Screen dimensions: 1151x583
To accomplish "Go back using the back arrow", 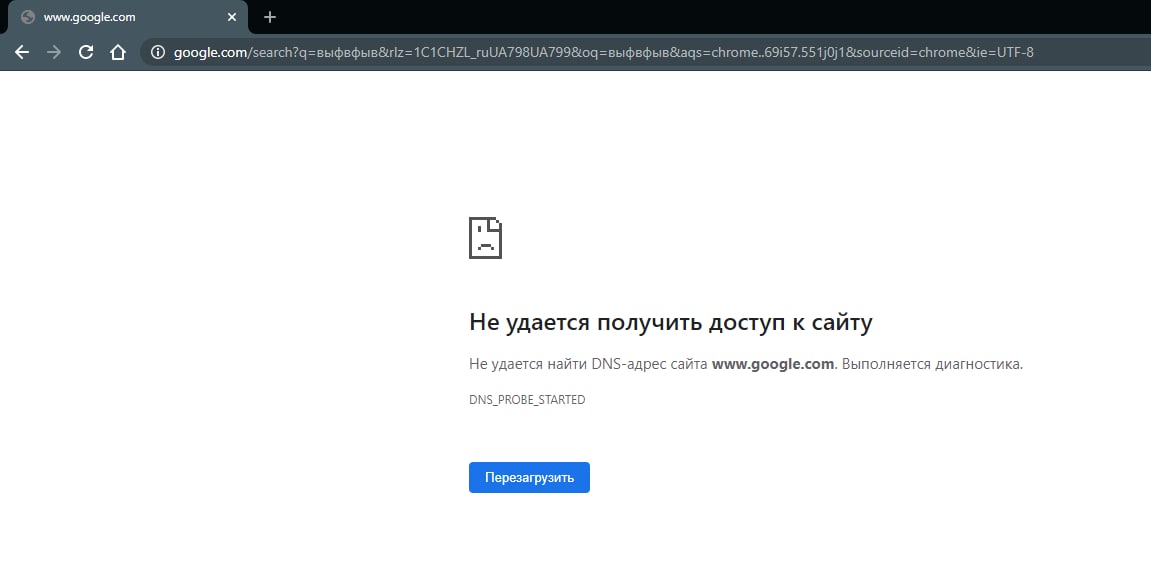I will (22, 52).
